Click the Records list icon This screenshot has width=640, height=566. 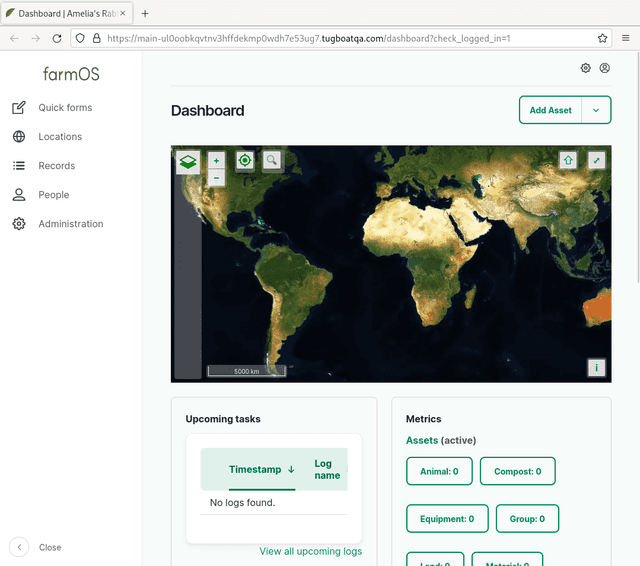click(19, 166)
